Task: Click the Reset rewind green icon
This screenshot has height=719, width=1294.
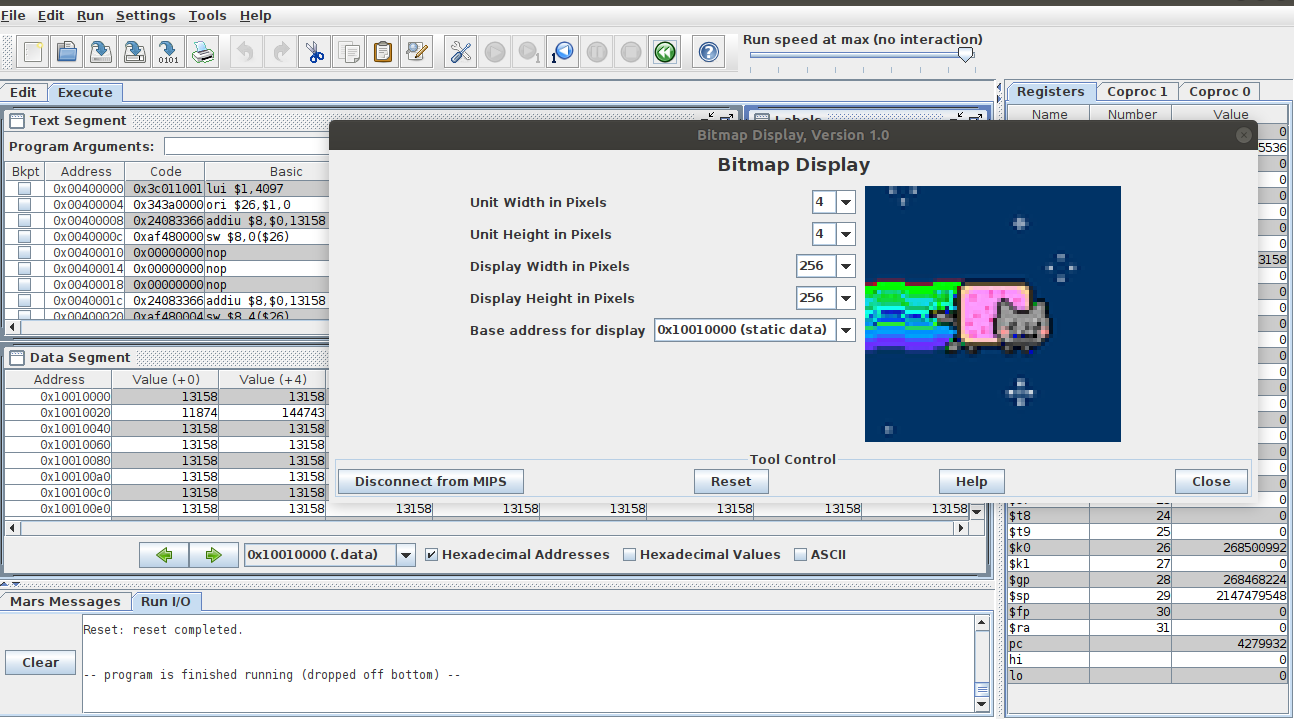Action: pos(665,52)
